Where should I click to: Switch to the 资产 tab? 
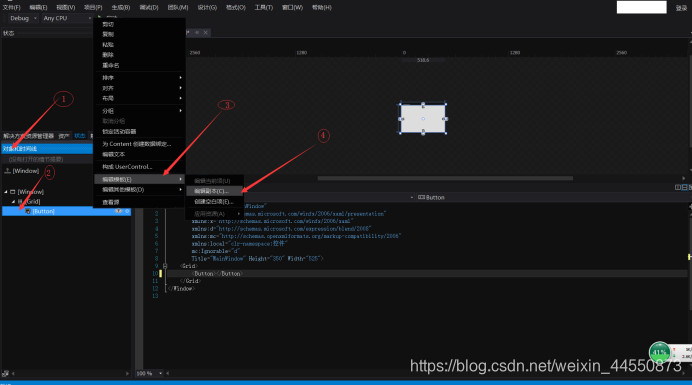tap(64, 136)
